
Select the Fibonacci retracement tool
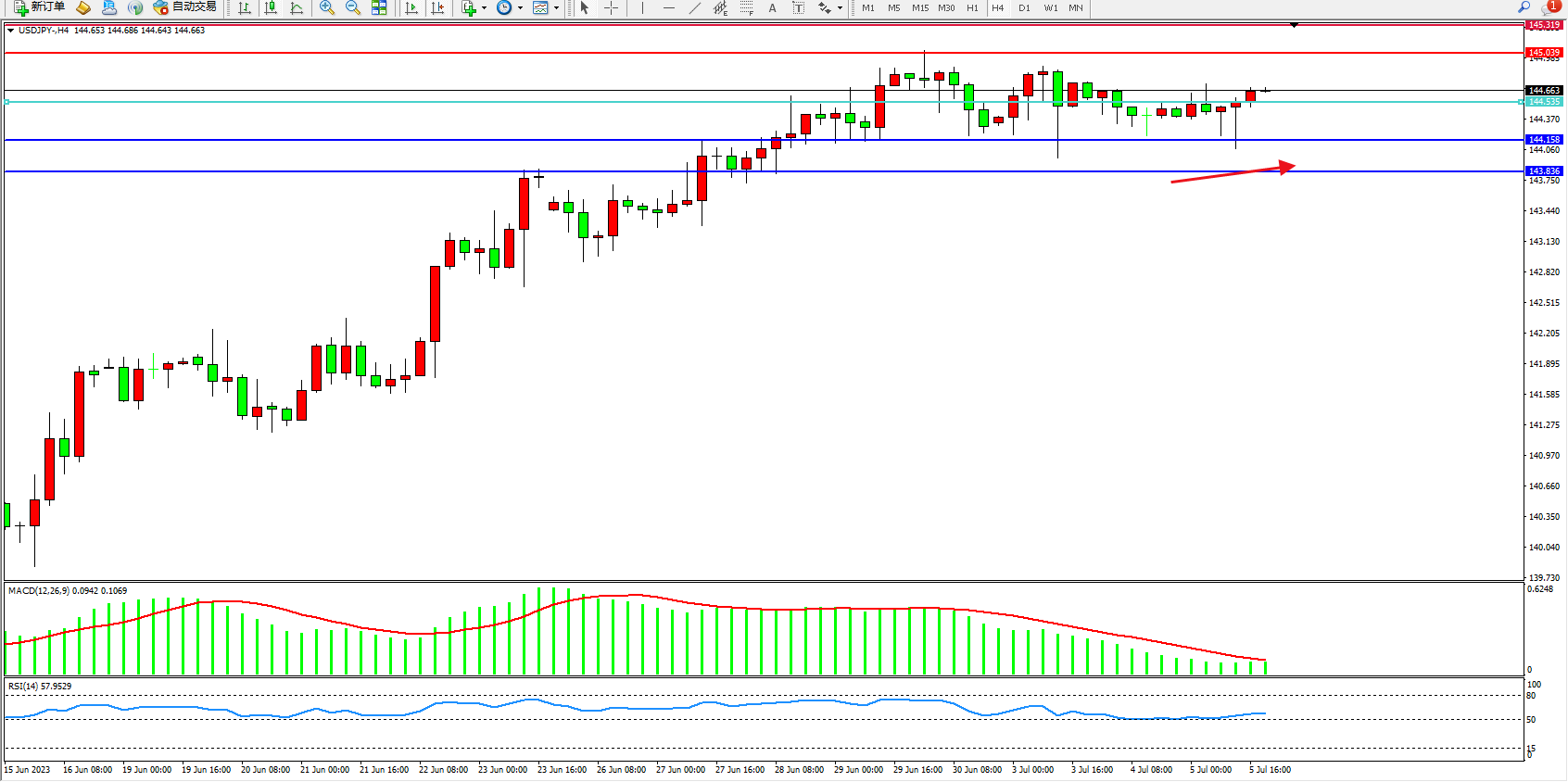pyautogui.click(x=747, y=8)
